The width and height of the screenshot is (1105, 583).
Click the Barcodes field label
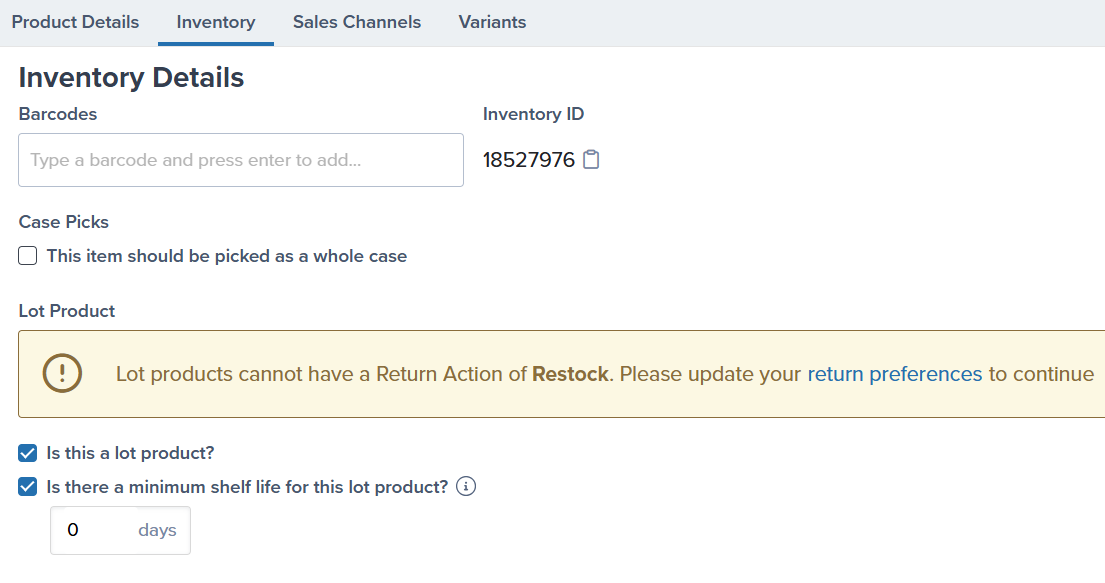point(57,114)
